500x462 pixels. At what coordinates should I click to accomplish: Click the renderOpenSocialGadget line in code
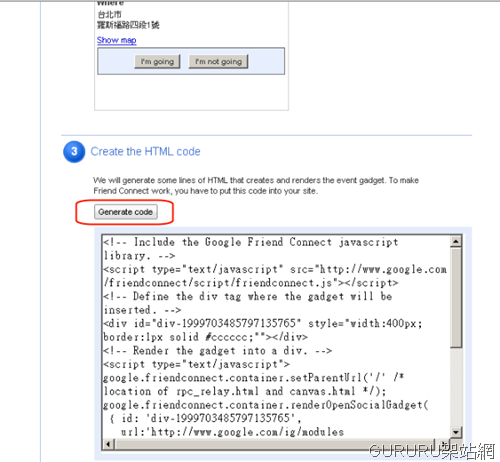[266, 405]
